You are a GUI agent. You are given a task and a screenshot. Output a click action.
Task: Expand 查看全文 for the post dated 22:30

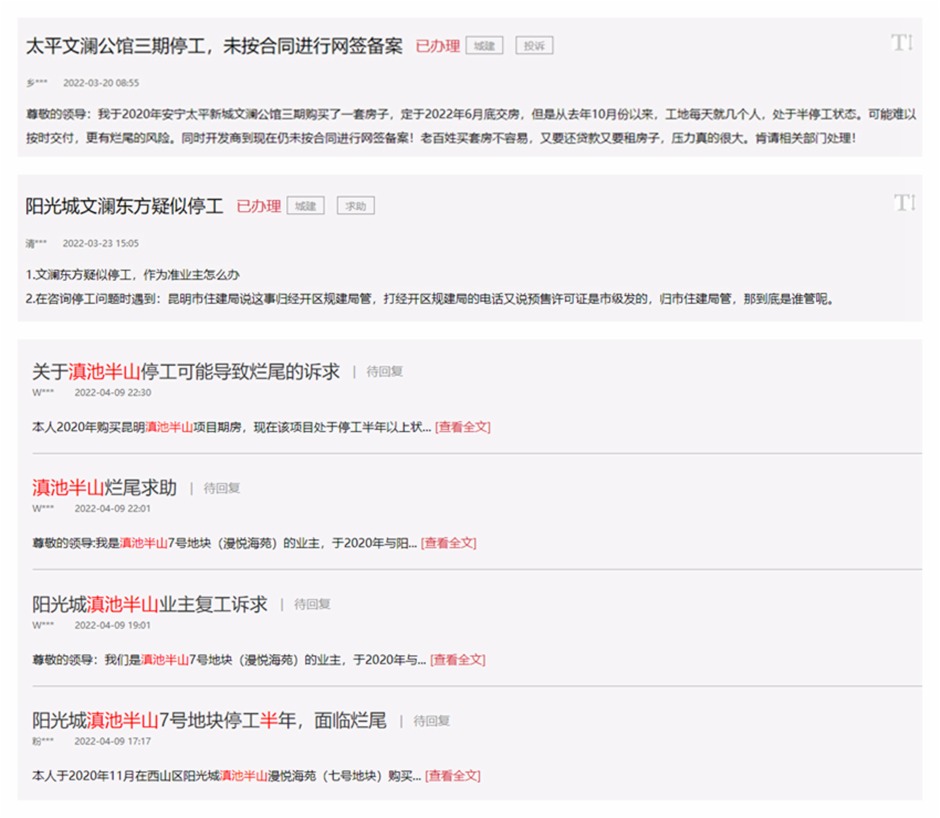[462, 427]
